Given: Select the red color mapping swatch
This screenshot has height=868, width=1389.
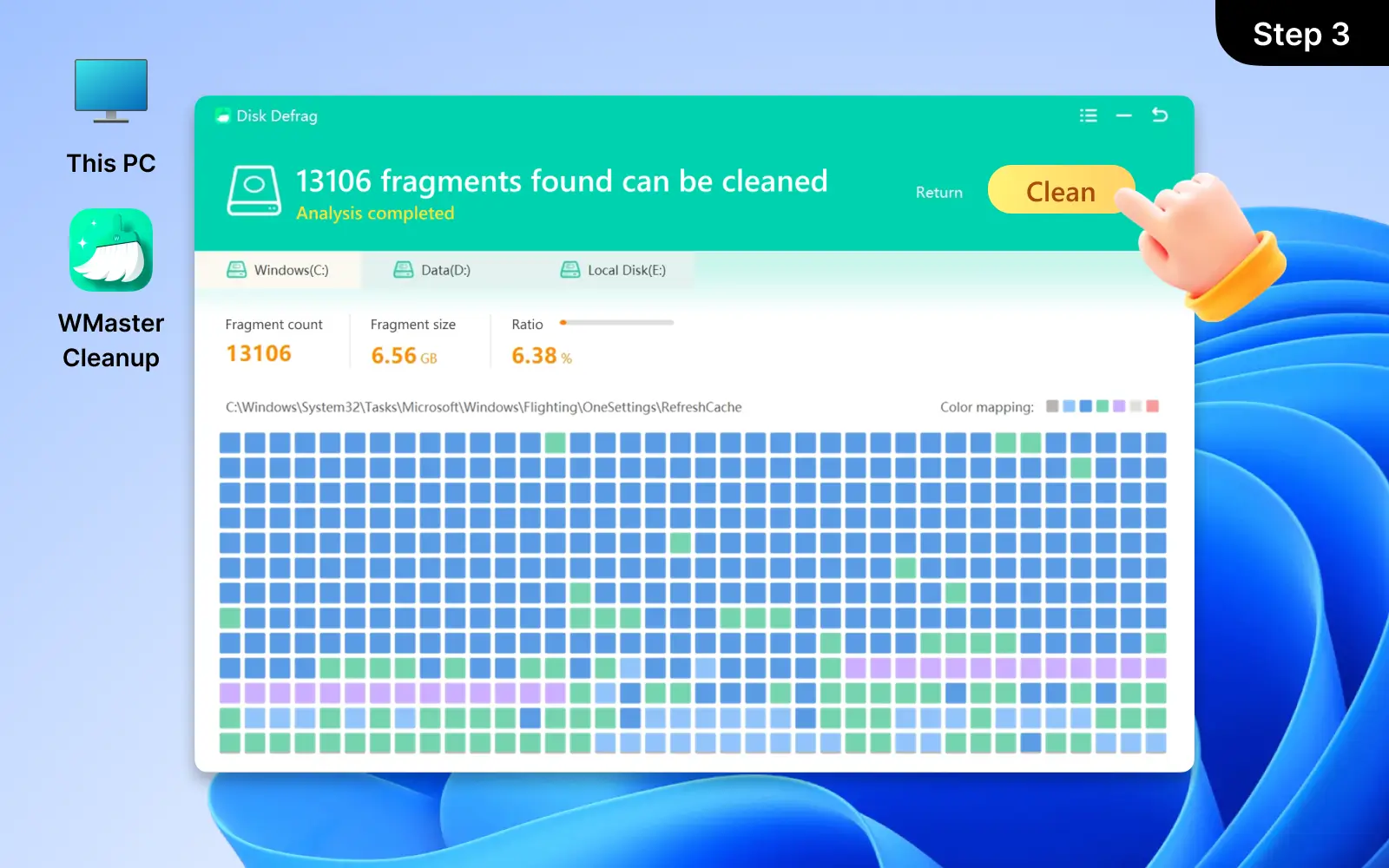Looking at the screenshot, I should tap(1152, 406).
